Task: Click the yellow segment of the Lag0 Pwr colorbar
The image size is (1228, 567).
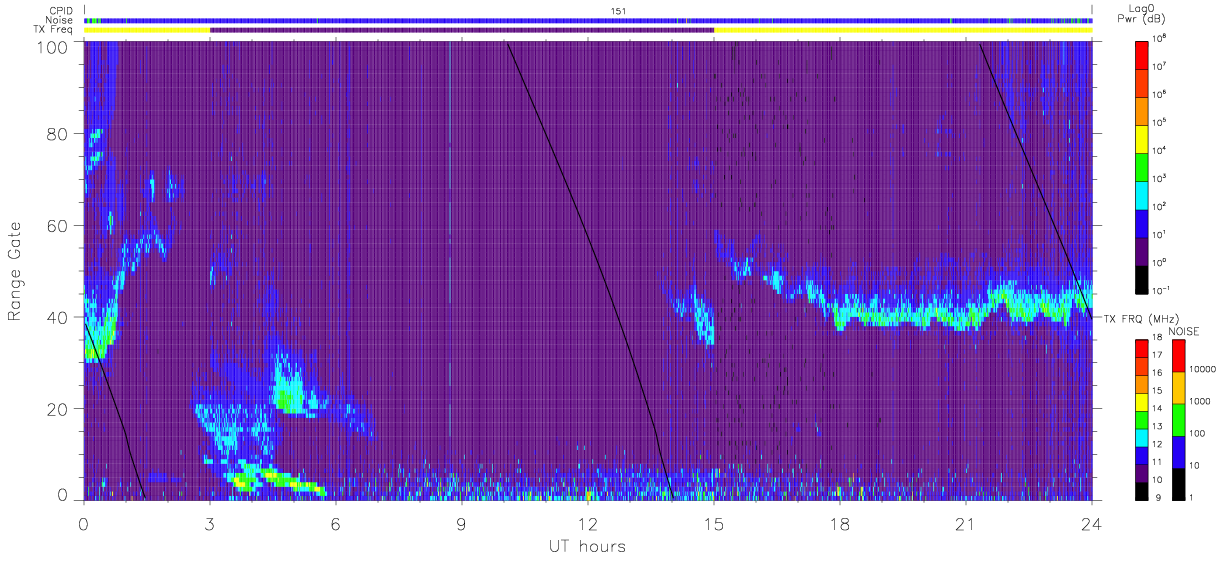Action: point(1142,138)
